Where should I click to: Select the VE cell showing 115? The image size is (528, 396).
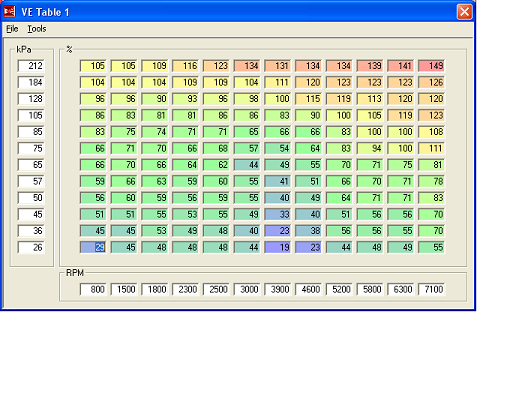308,99
